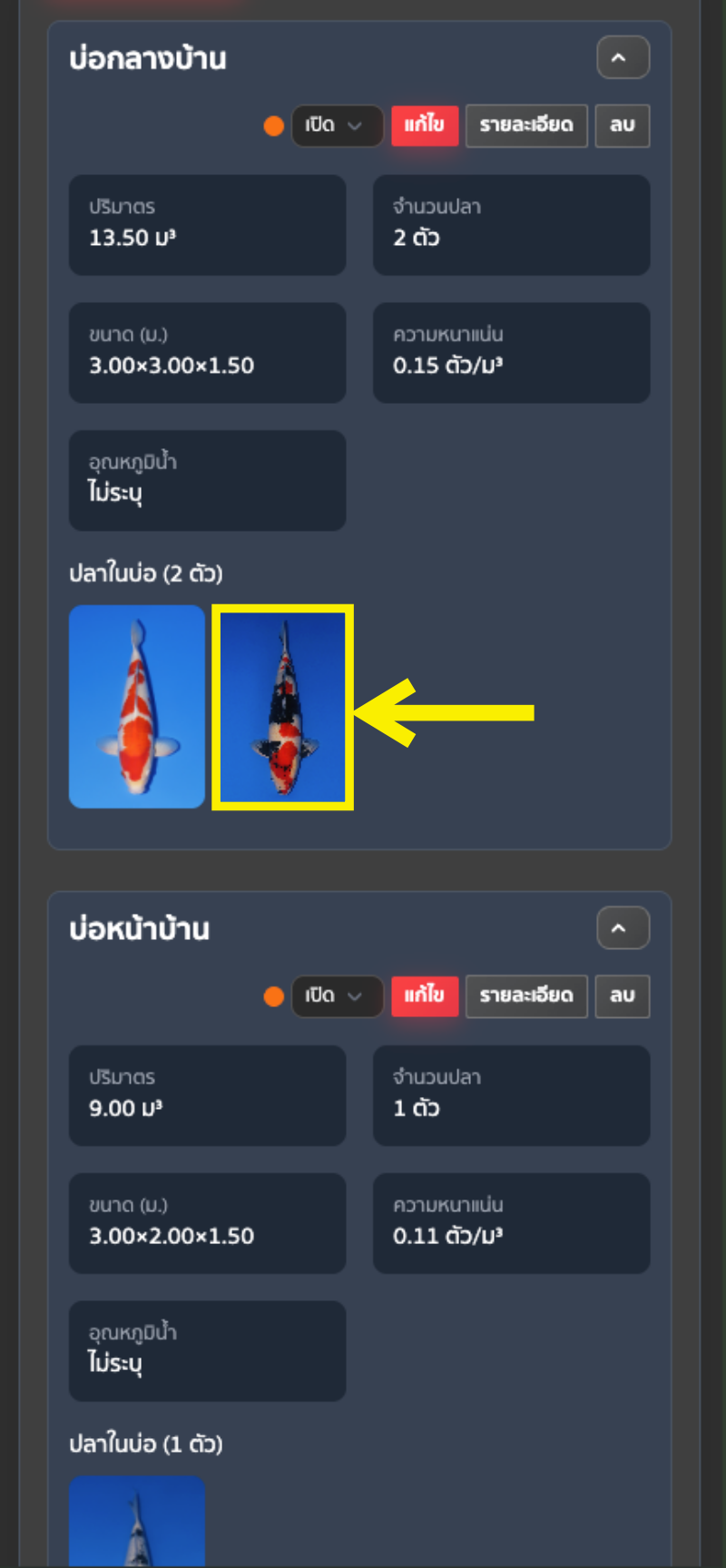Open รายละเอียด for บ่อหน้าบ้าน
This screenshot has width=726, height=1568.
click(526, 995)
